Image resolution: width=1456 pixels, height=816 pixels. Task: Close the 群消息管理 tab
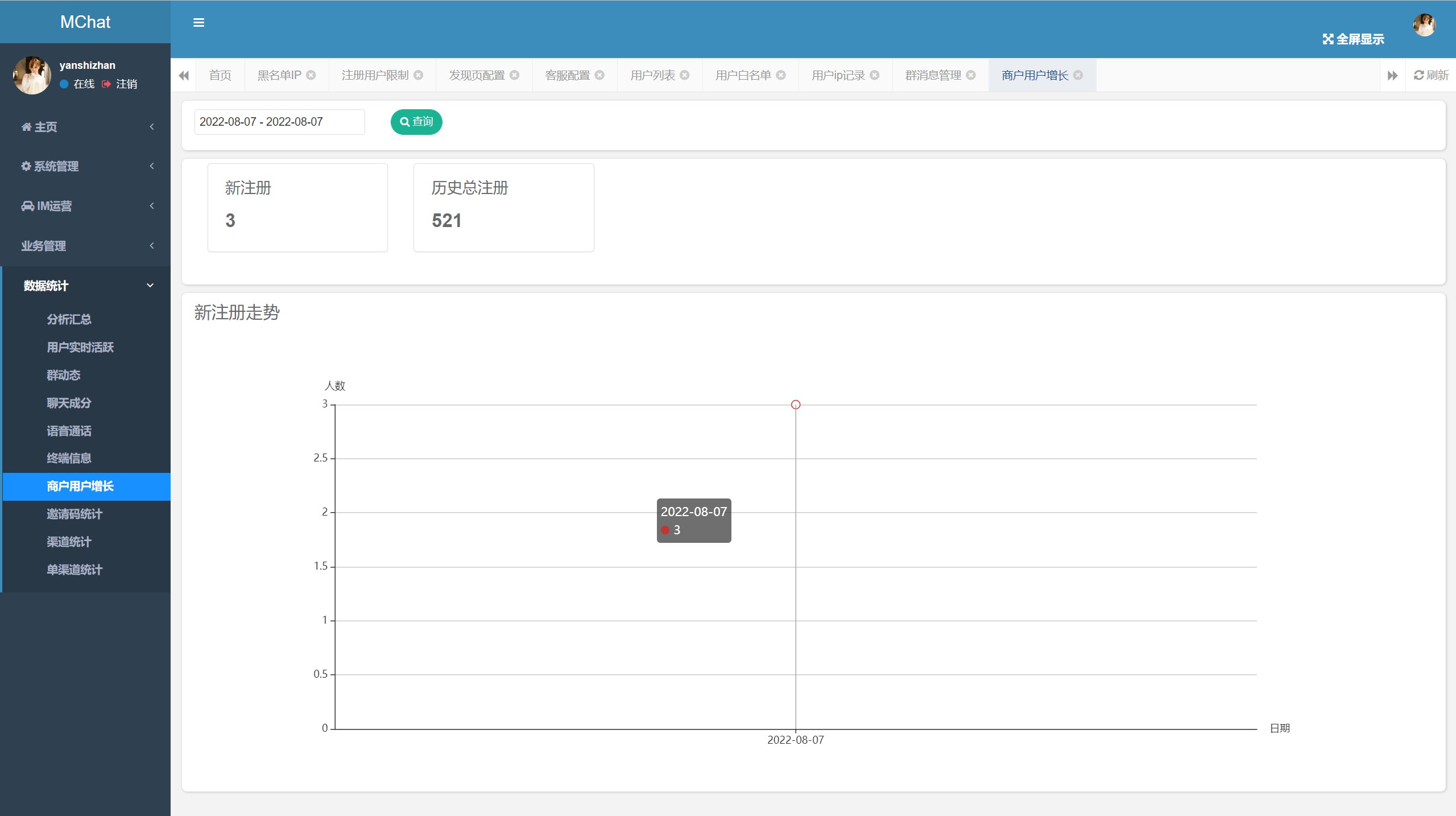[971, 75]
